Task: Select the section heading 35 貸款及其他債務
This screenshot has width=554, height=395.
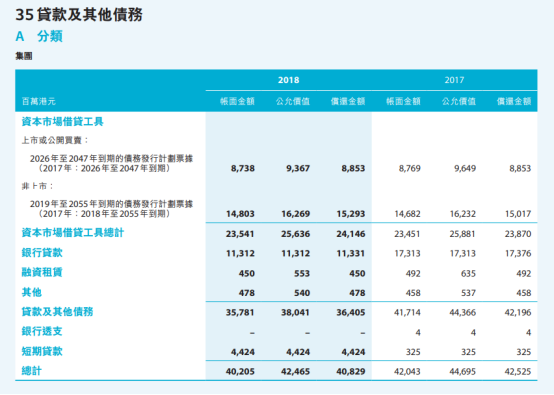Action: coord(79,15)
